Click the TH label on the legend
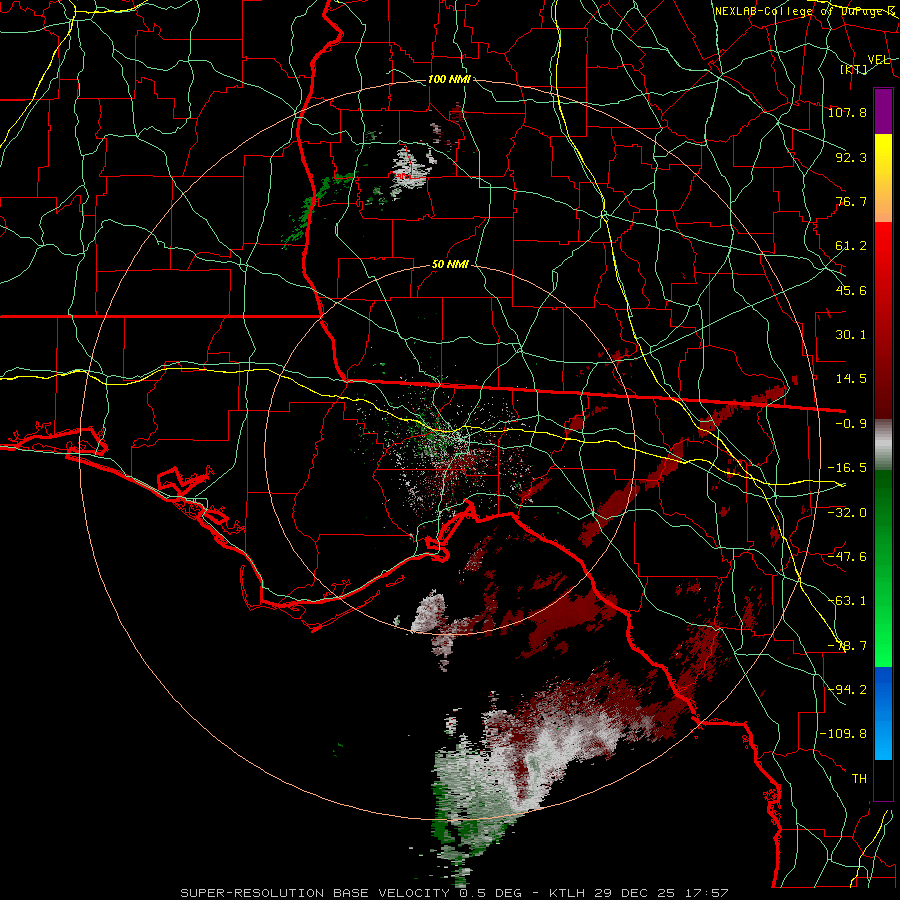900x900 pixels. (x=859, y=779)
